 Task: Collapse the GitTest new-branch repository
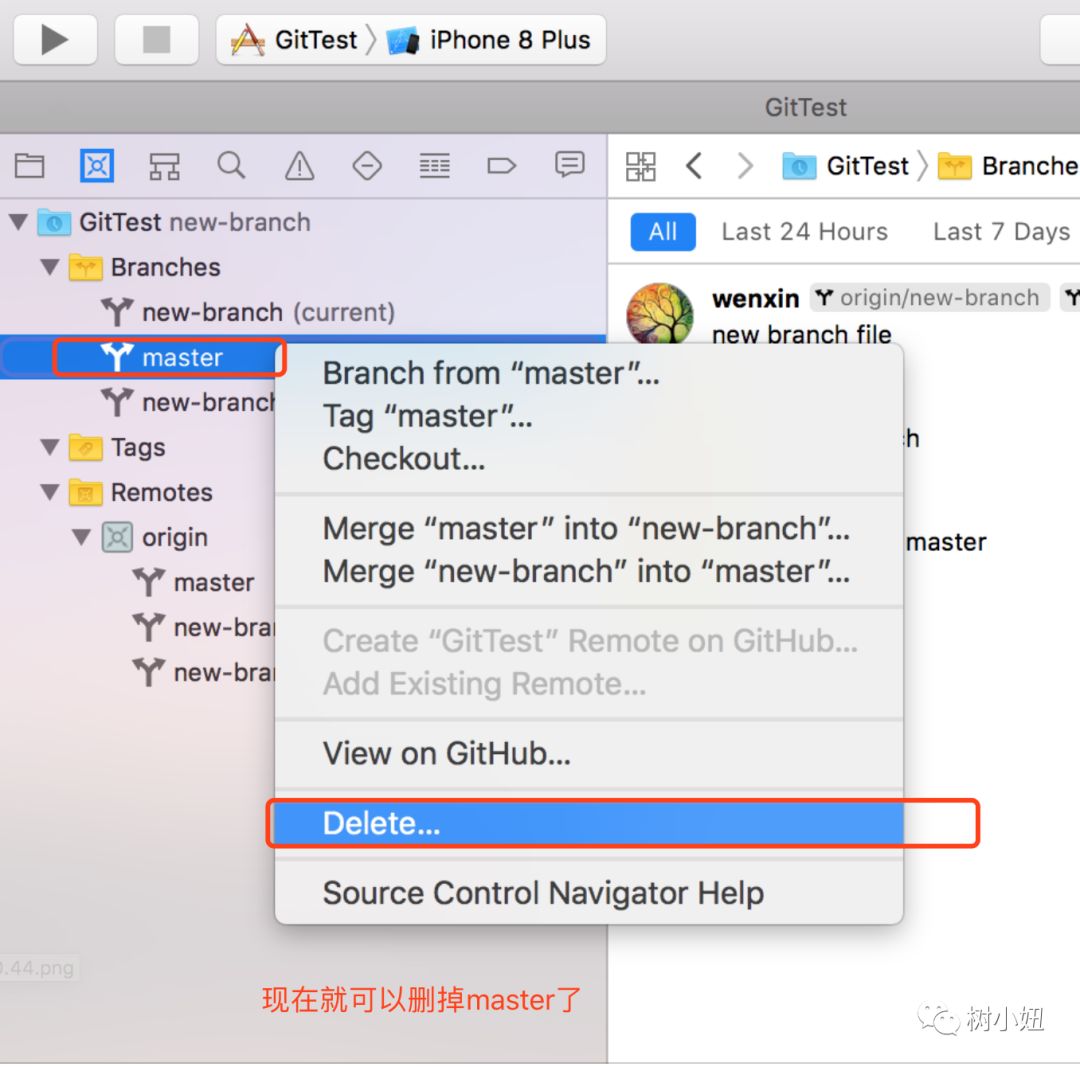tap(19, 222)
